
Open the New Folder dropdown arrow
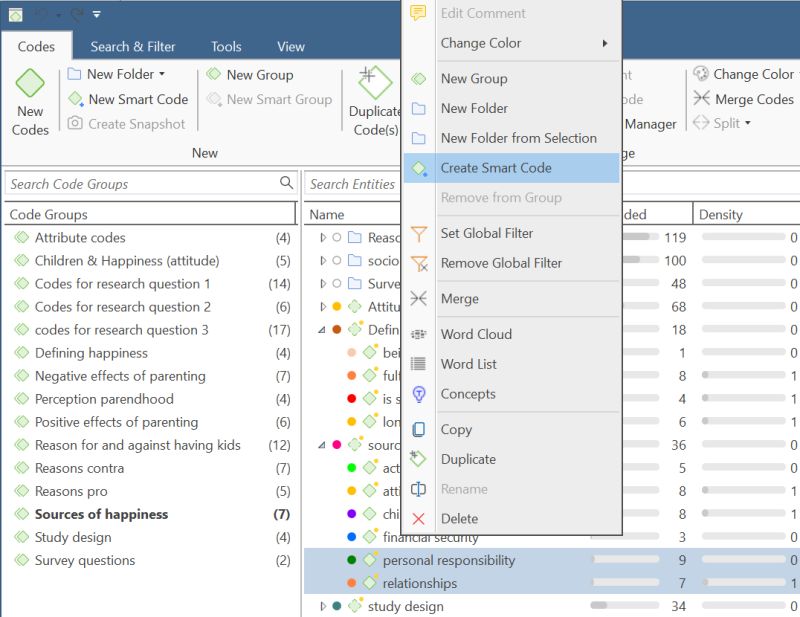162,74
